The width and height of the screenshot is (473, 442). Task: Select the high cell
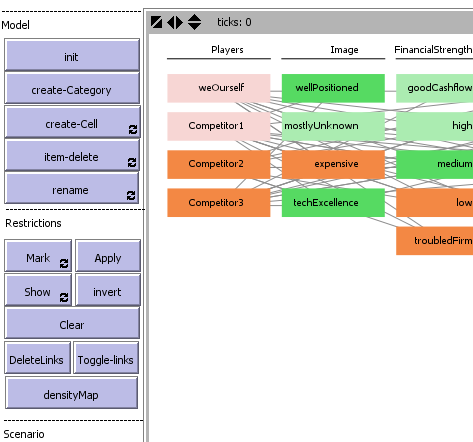[435, 126]
